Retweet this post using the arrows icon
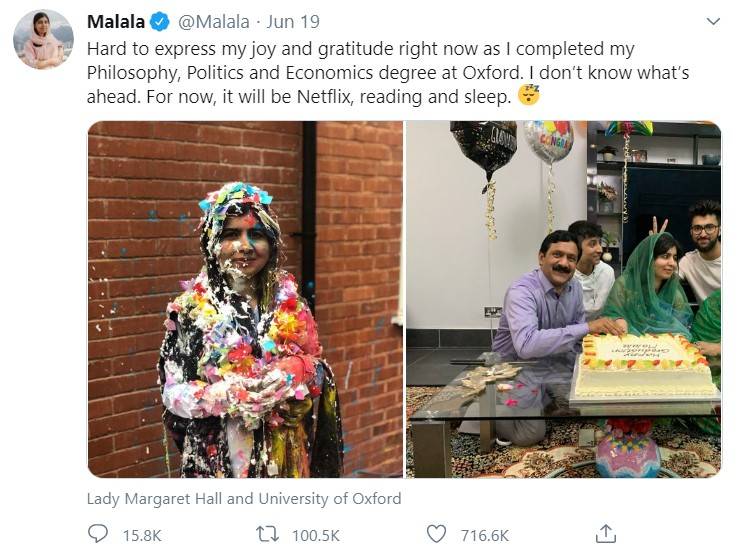 tap(267, 534)
